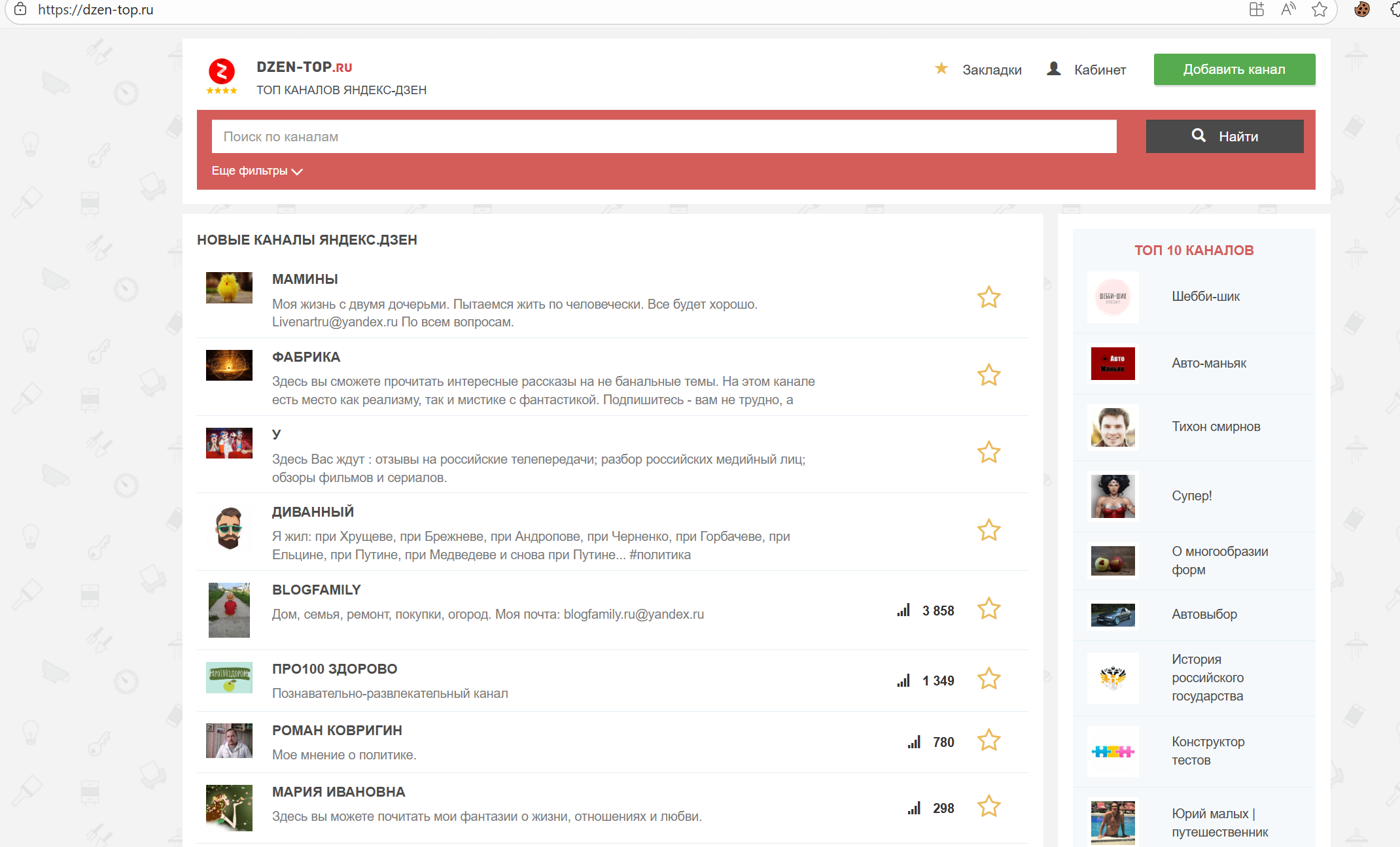
Task: Click the browser favorites star icon
Action: pos(1320,9)
